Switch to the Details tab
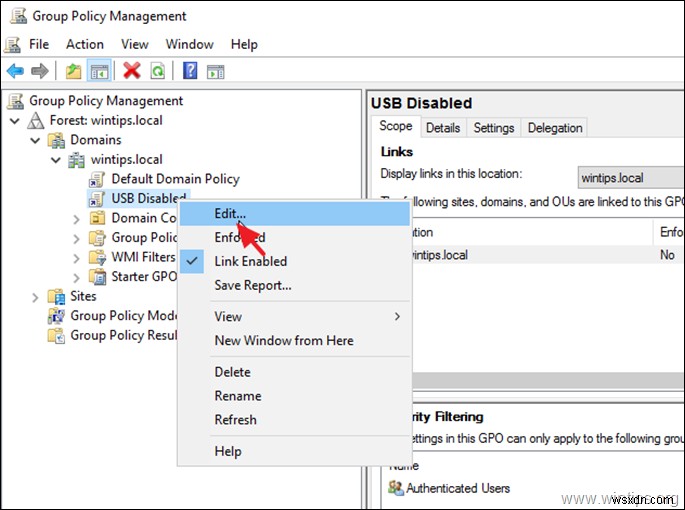 click(x=443, y=128)
